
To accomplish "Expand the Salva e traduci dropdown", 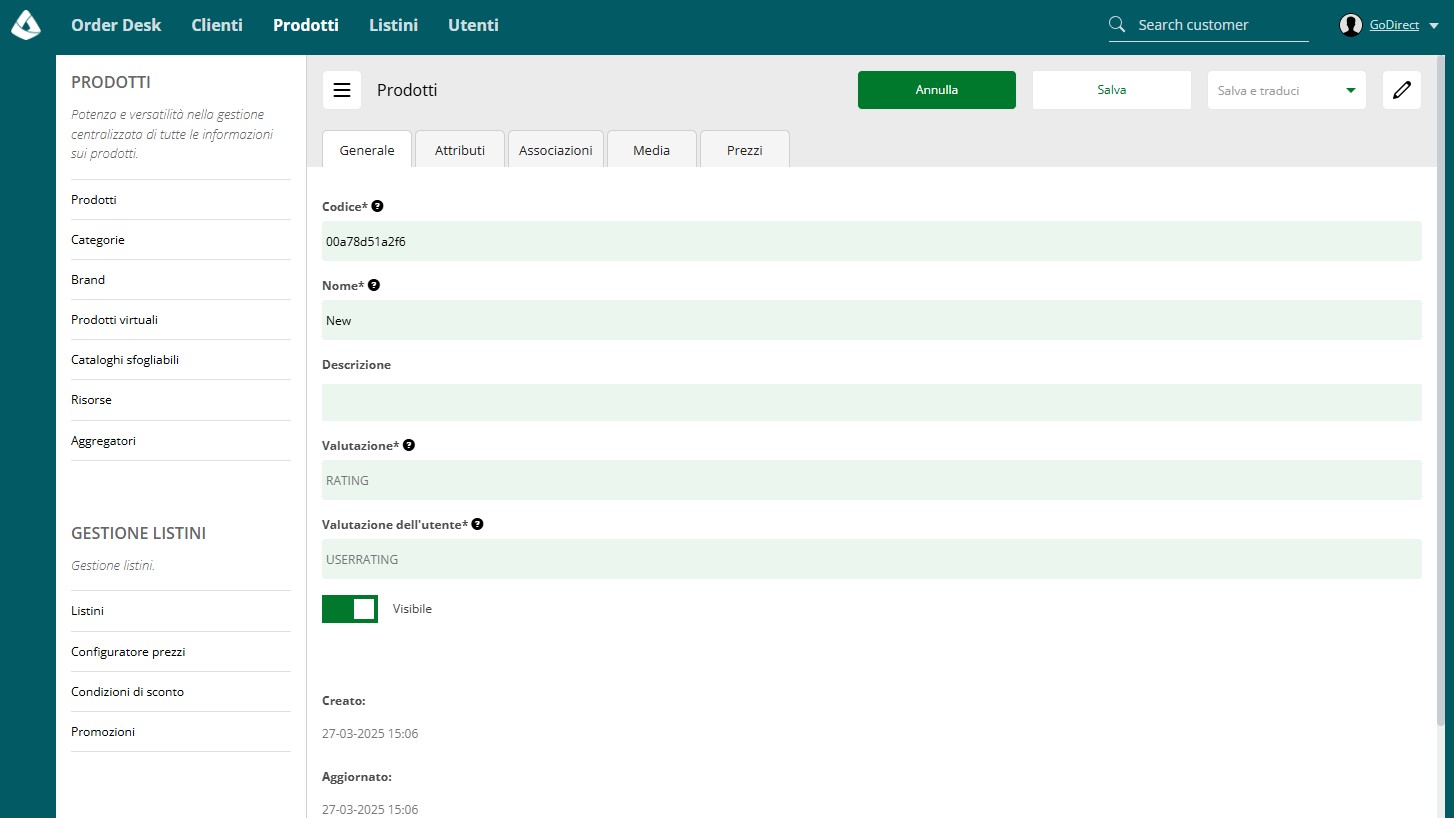I will (x=1286, y=90).
